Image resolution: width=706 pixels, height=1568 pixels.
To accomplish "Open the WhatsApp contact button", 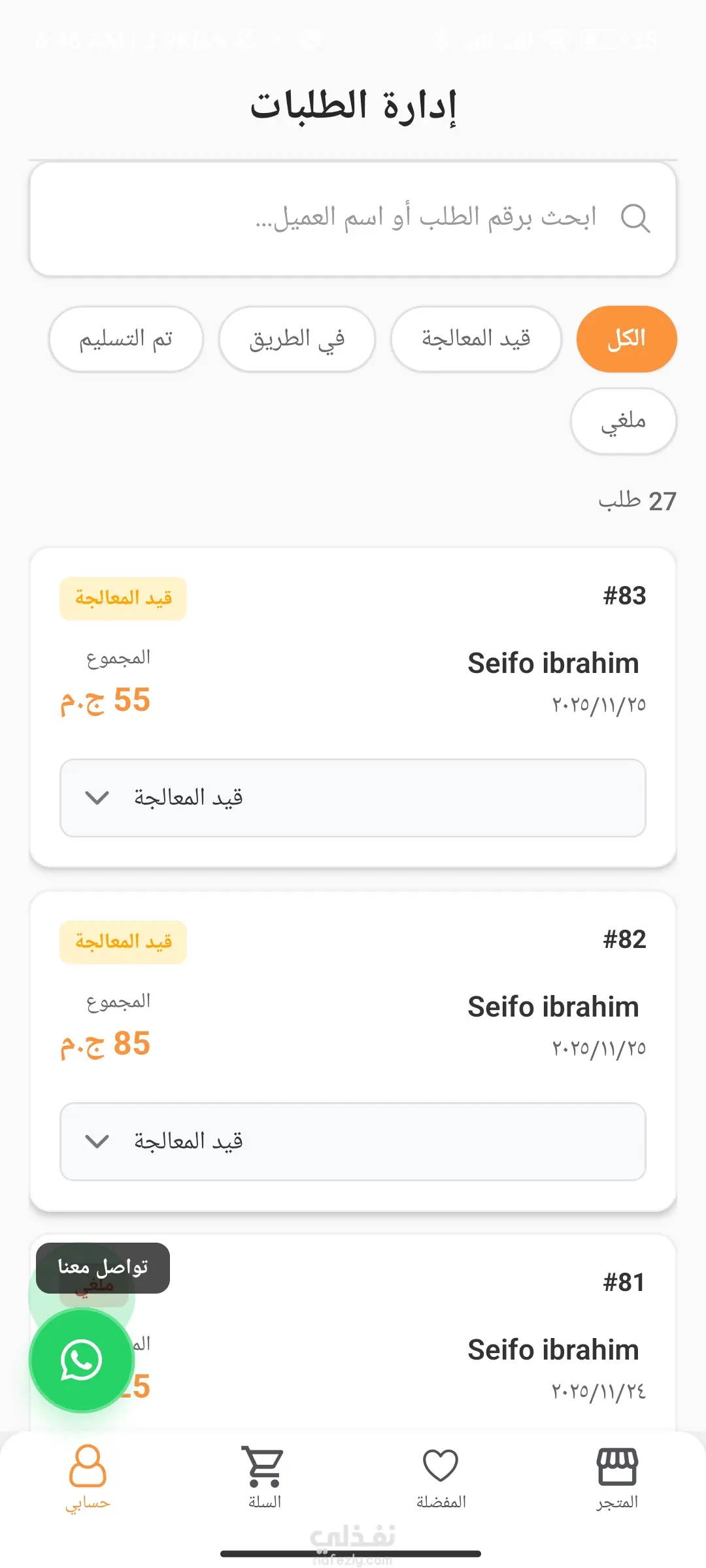I will coord(82,1360).
